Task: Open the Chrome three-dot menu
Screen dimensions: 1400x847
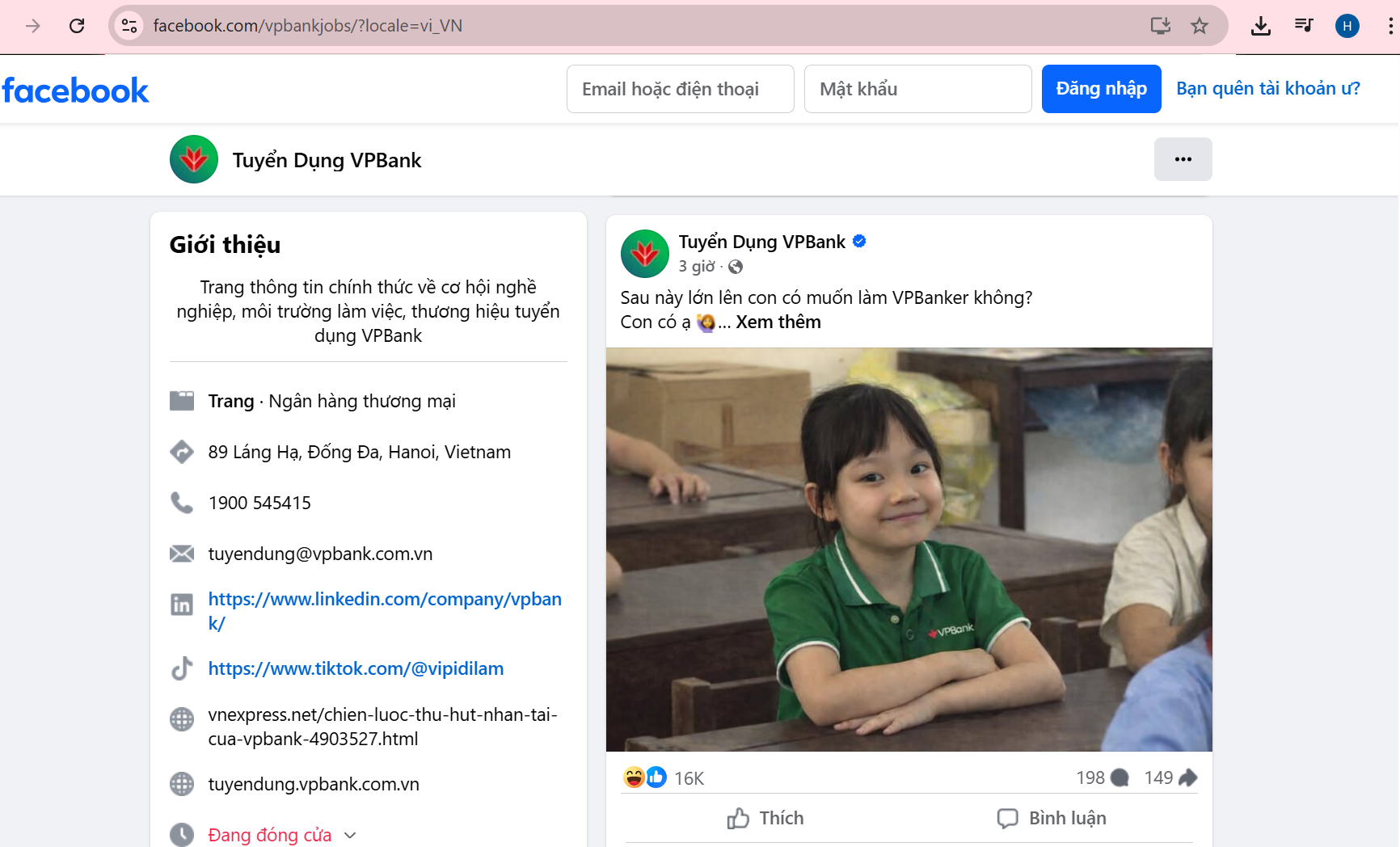Action: pos(1389,25)
